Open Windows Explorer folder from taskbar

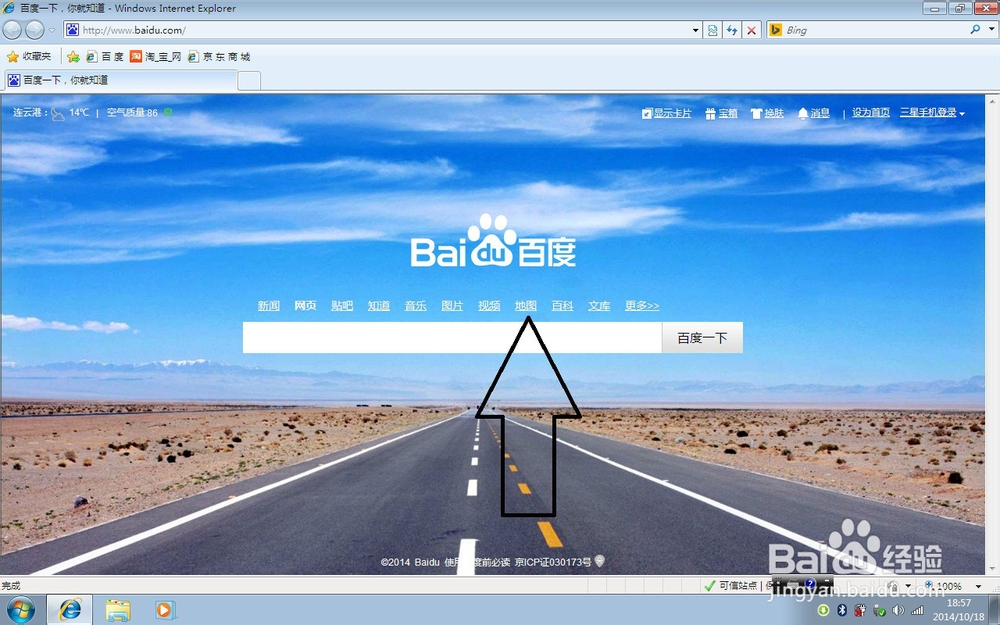[118, 610]
